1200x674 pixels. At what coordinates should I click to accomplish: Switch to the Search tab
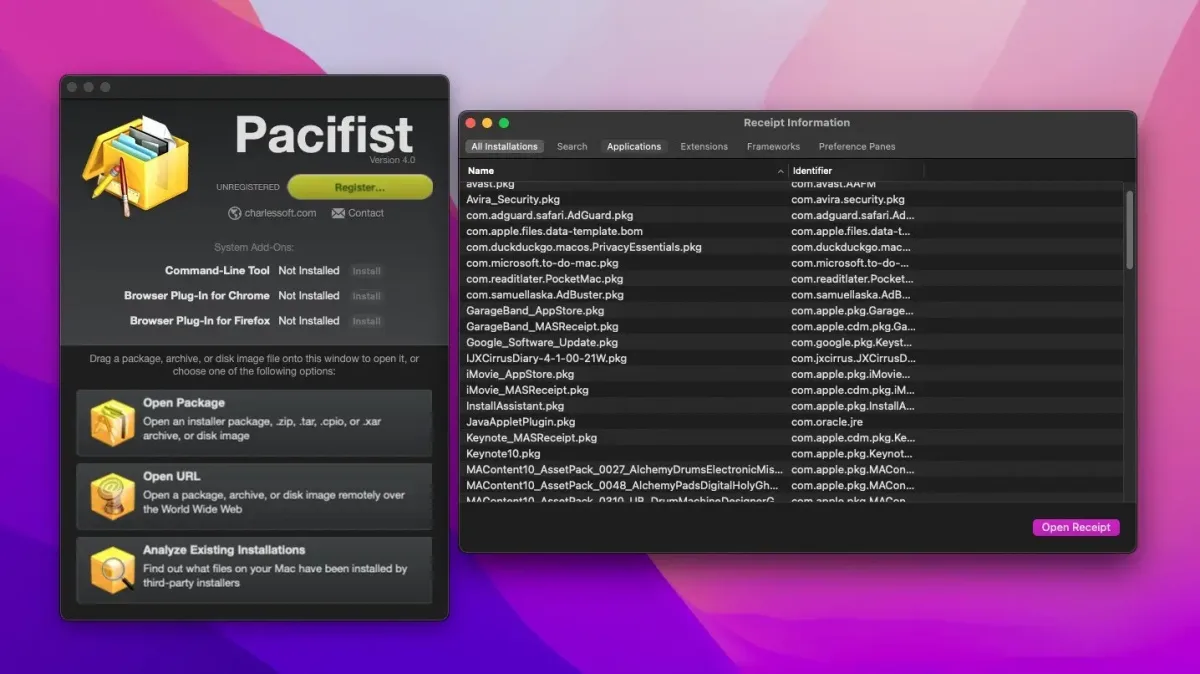click(572, 147)
